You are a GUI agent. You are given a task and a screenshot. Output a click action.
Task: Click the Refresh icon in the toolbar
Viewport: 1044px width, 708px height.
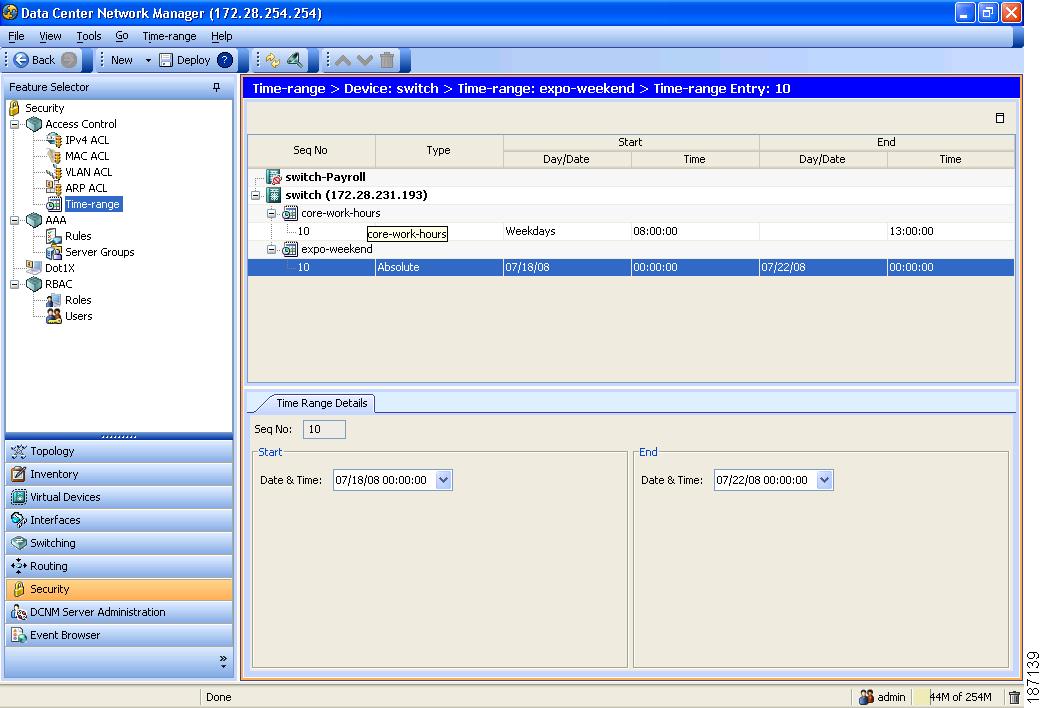tap(273, 60)
